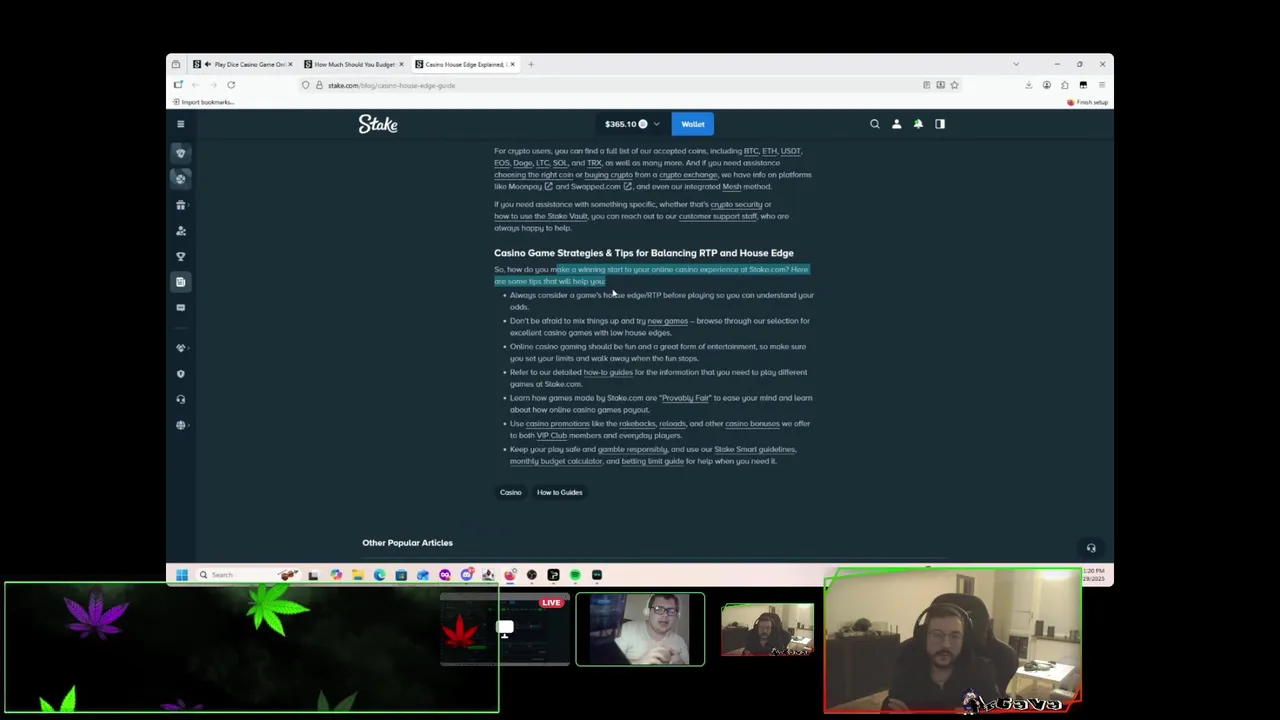The height and width of the screenshot is (720, 1280).
Task: Click the Stake logo
Action: click(378, 124)
